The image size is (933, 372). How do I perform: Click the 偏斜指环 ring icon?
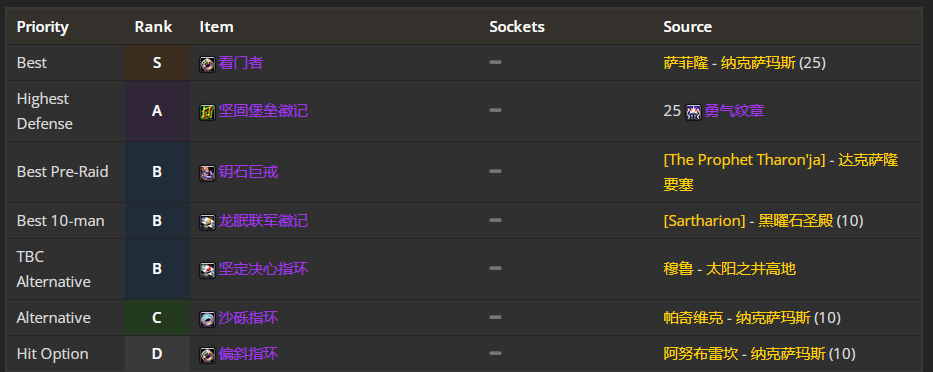(207, 355)
